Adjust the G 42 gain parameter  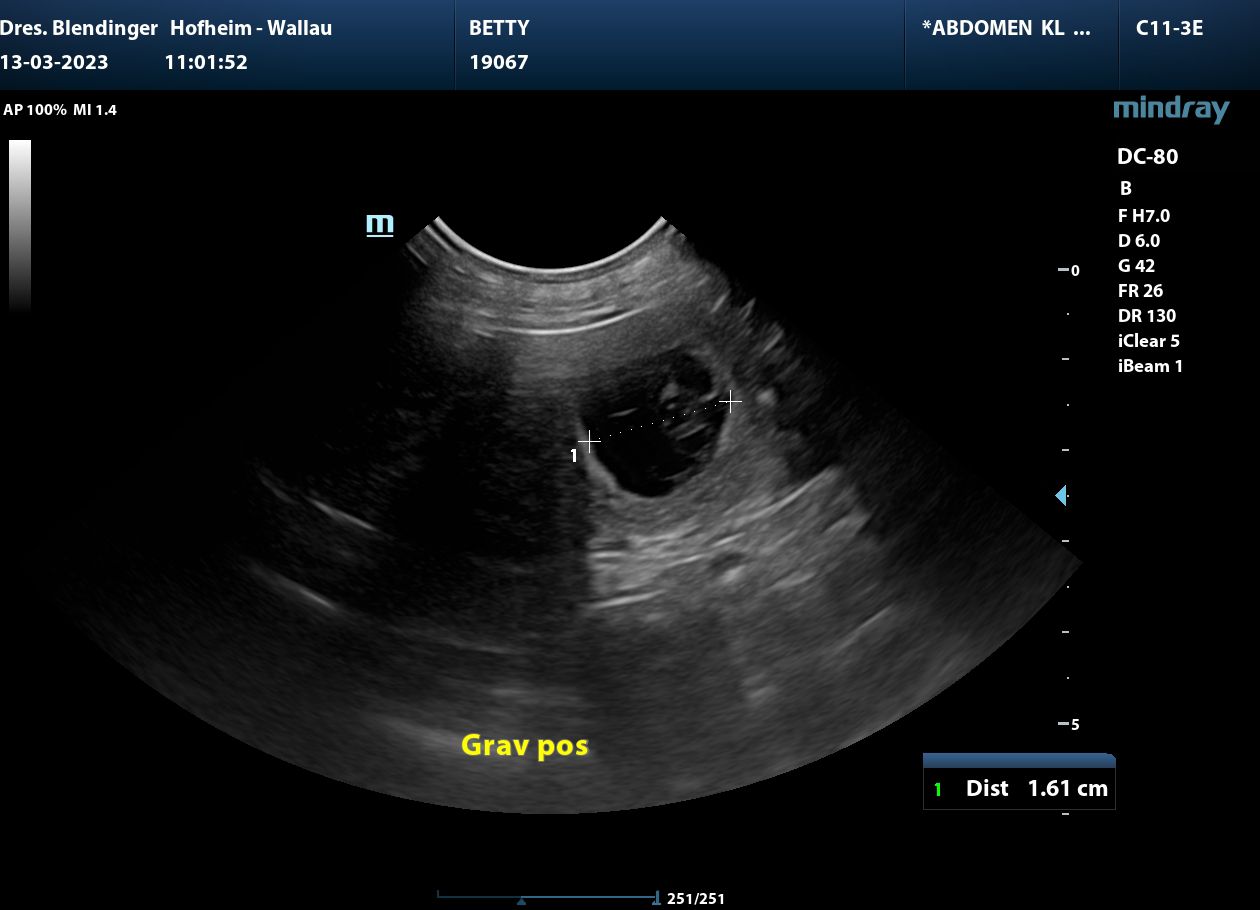click(x=1137, y=266)
